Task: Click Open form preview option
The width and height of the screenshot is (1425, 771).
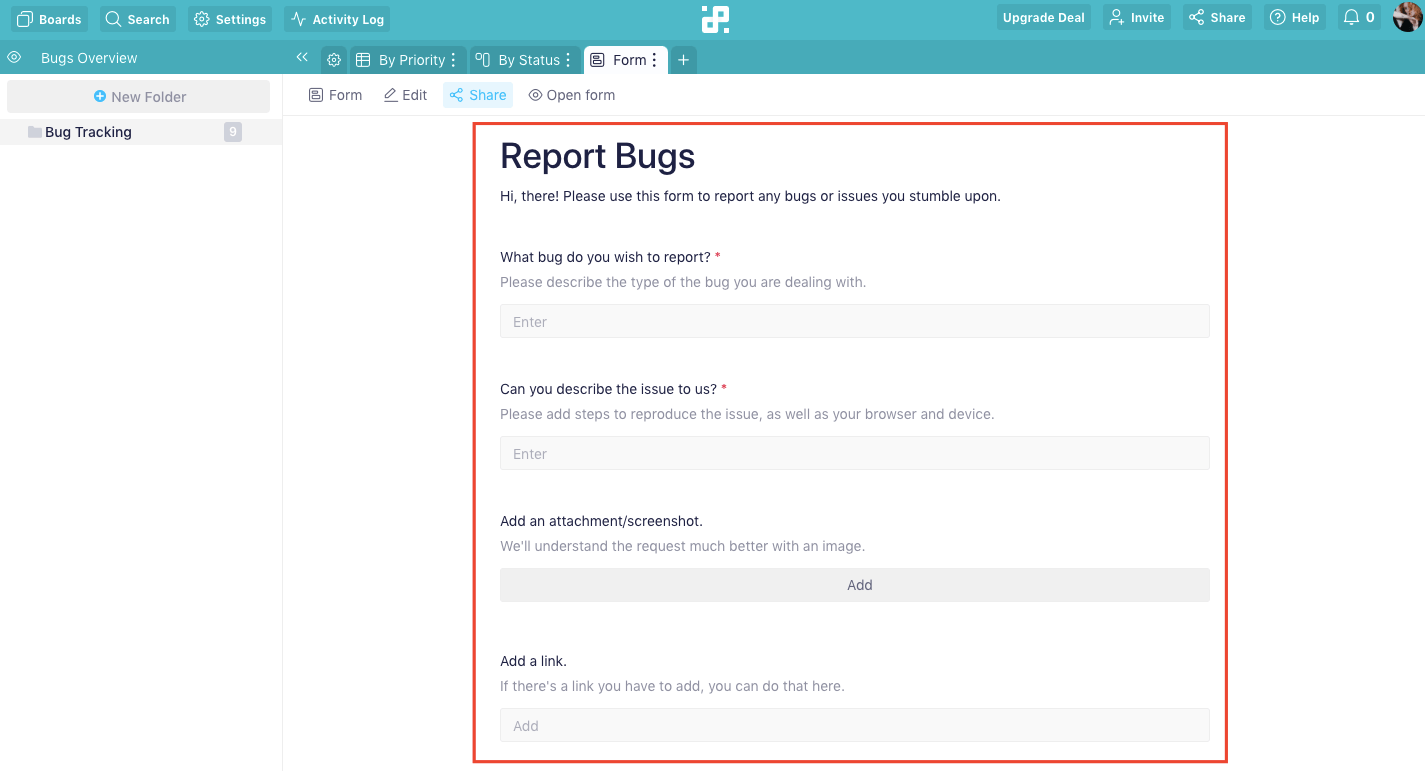Action: [x=572, y=95]
